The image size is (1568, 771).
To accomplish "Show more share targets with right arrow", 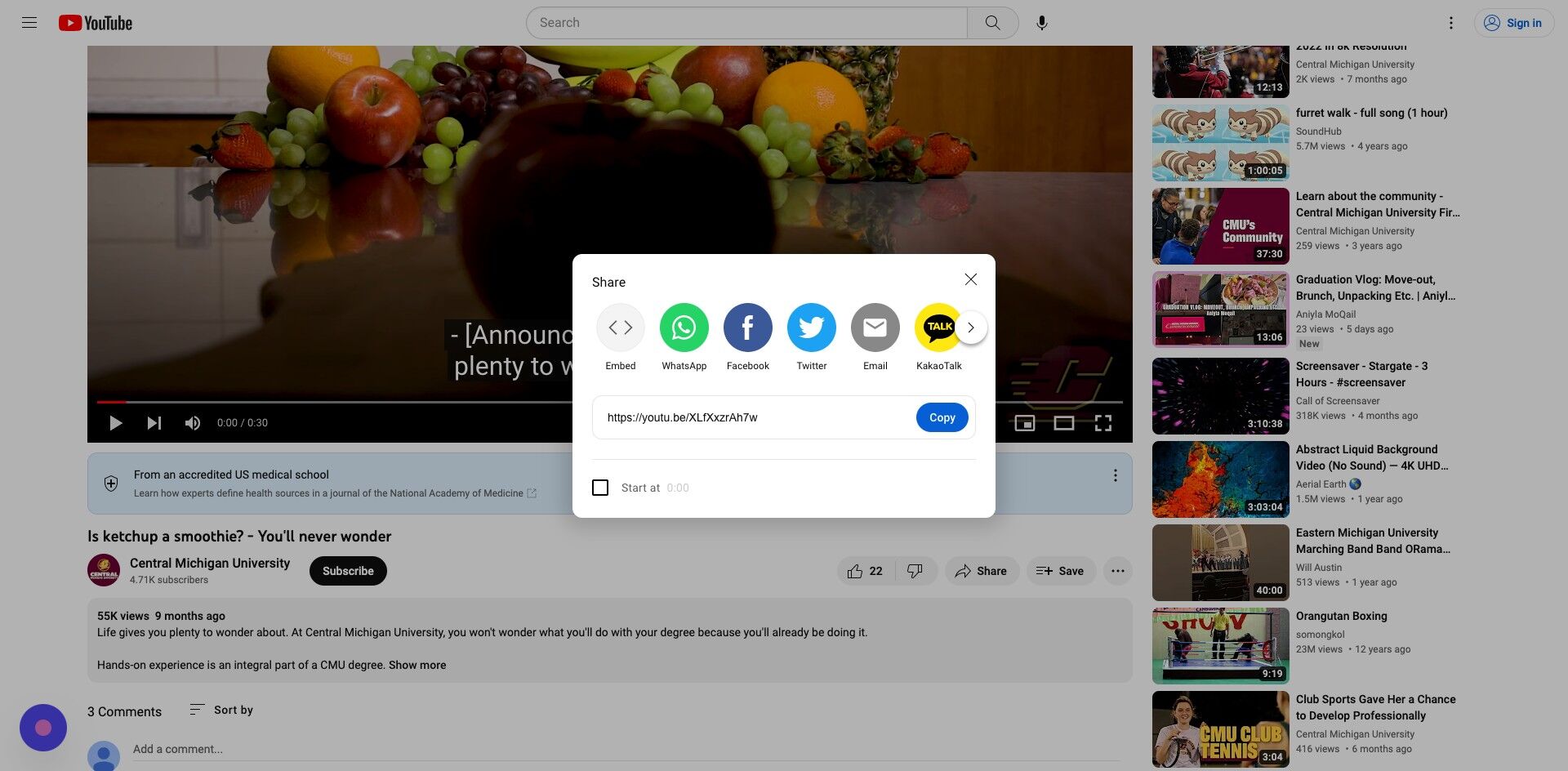I will point(971,328).
